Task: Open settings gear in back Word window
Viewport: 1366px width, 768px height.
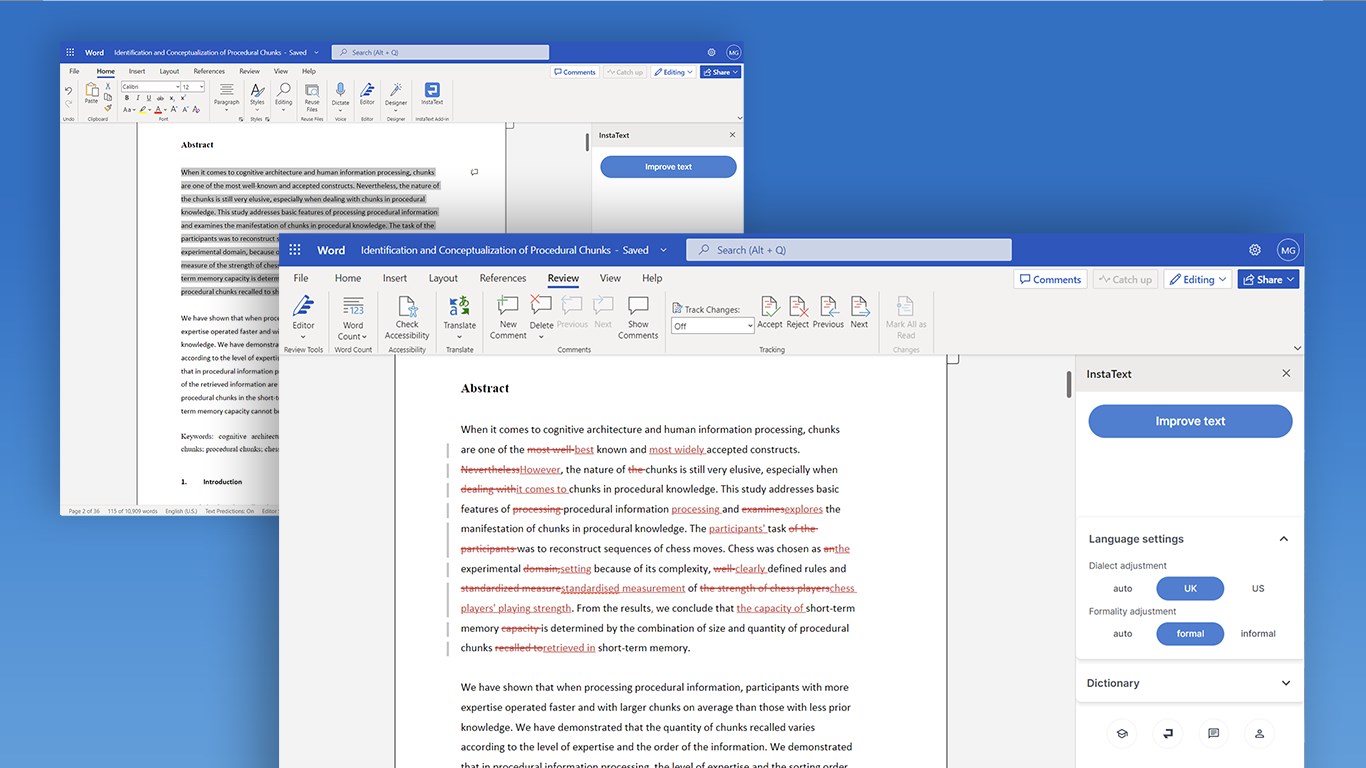Action: click(x=711, y=52)
